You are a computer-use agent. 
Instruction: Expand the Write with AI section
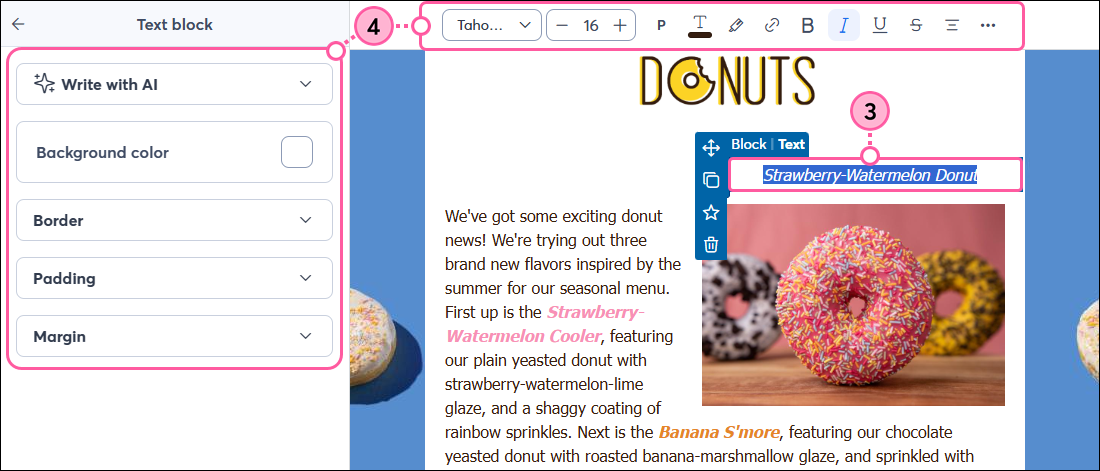174,84
